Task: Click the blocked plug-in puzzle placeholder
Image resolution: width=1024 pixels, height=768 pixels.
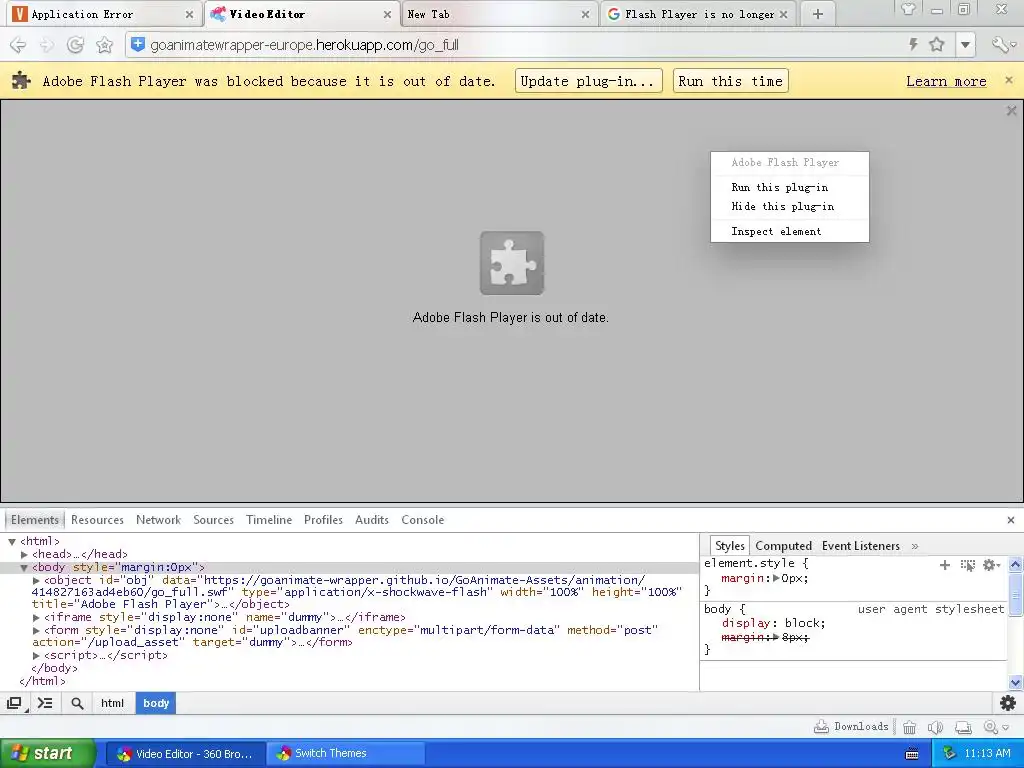Action: [512, 263]
